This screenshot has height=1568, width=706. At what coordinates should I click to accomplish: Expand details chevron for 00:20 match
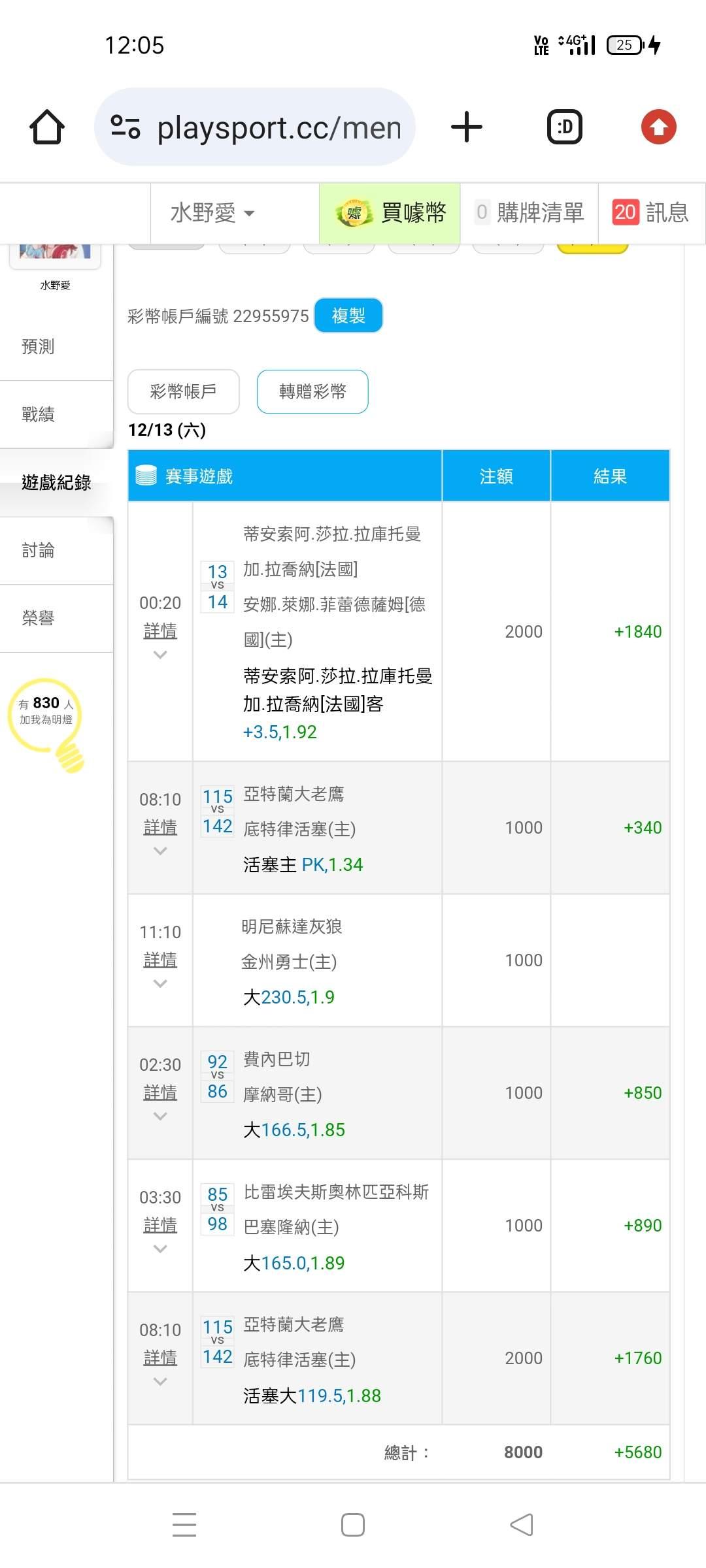pos(160,655)
